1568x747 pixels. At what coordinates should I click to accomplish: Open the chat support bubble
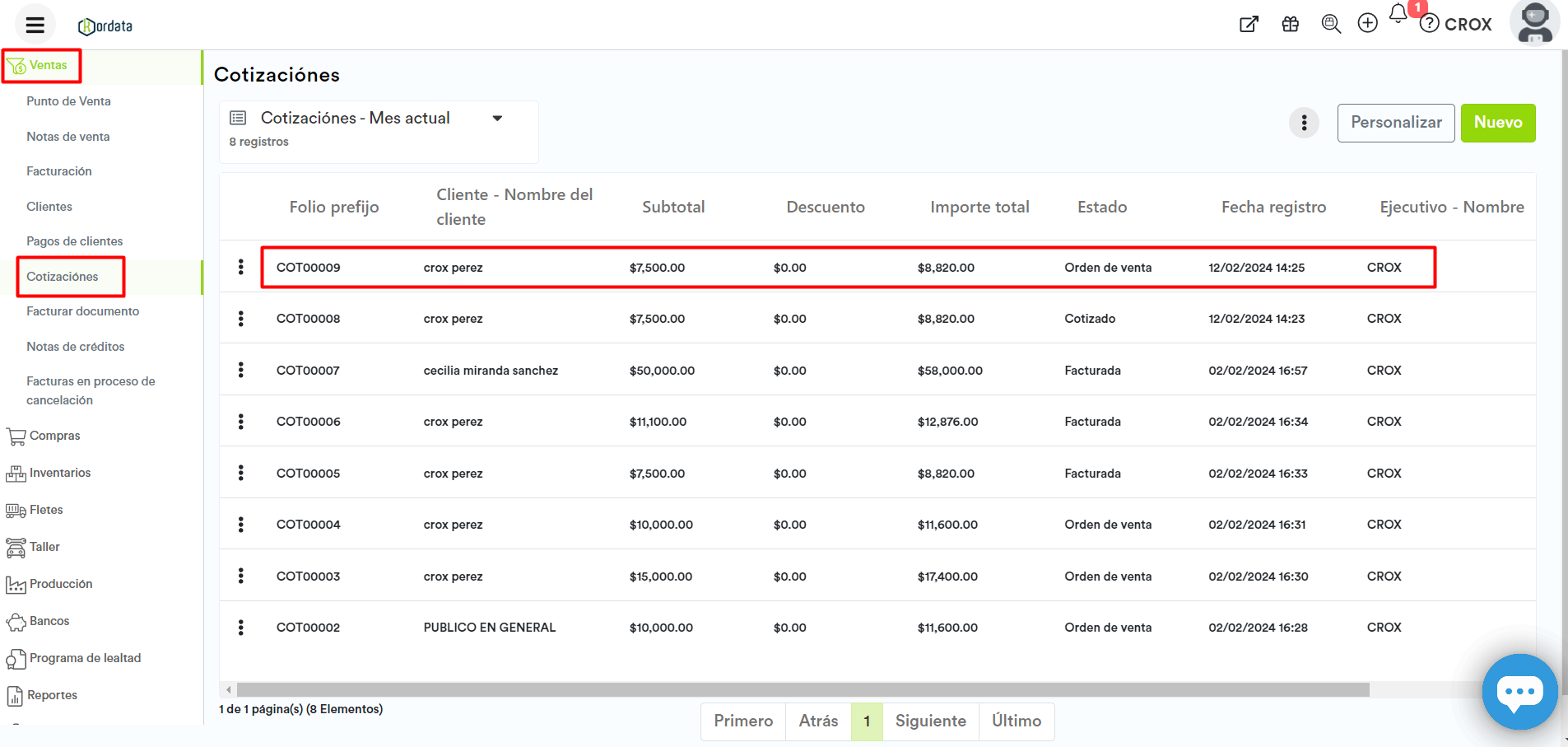[x=1519, y=692]
